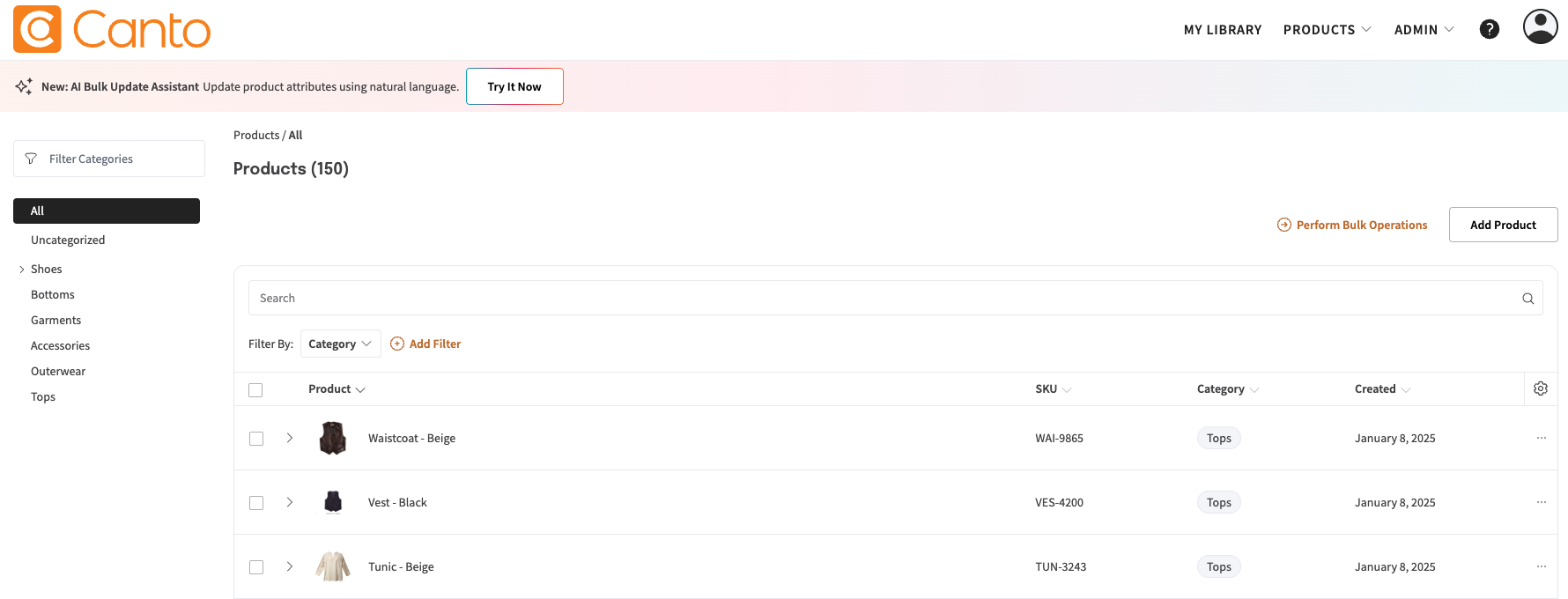This screenshot has width=1568, height=599.
Task: Click the Add Product button
Action: pos(1503,225)
